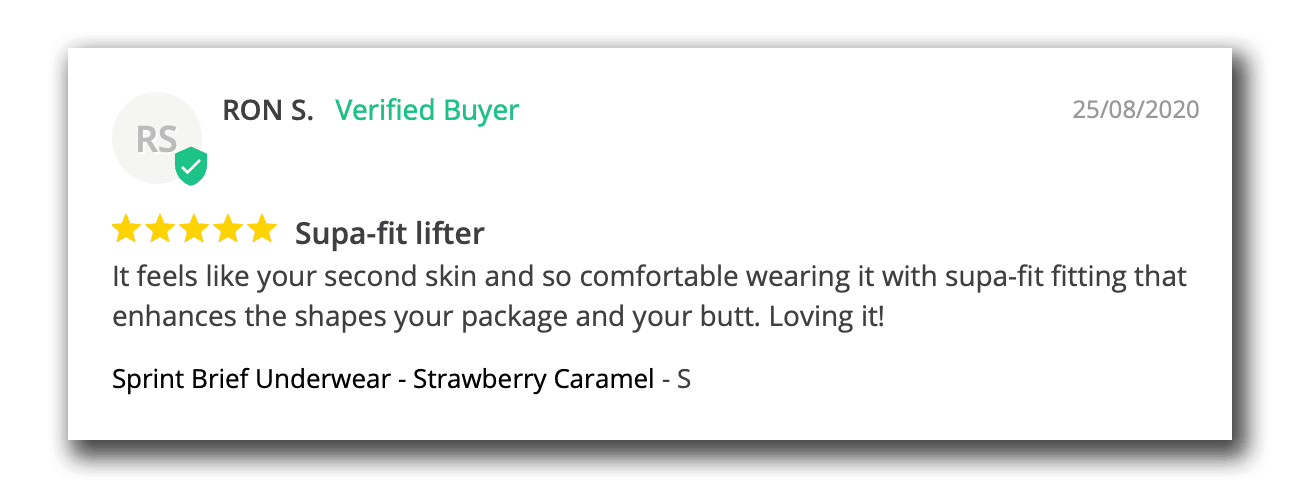Click the review date 25/08/2020

[x=1136, y=109]
